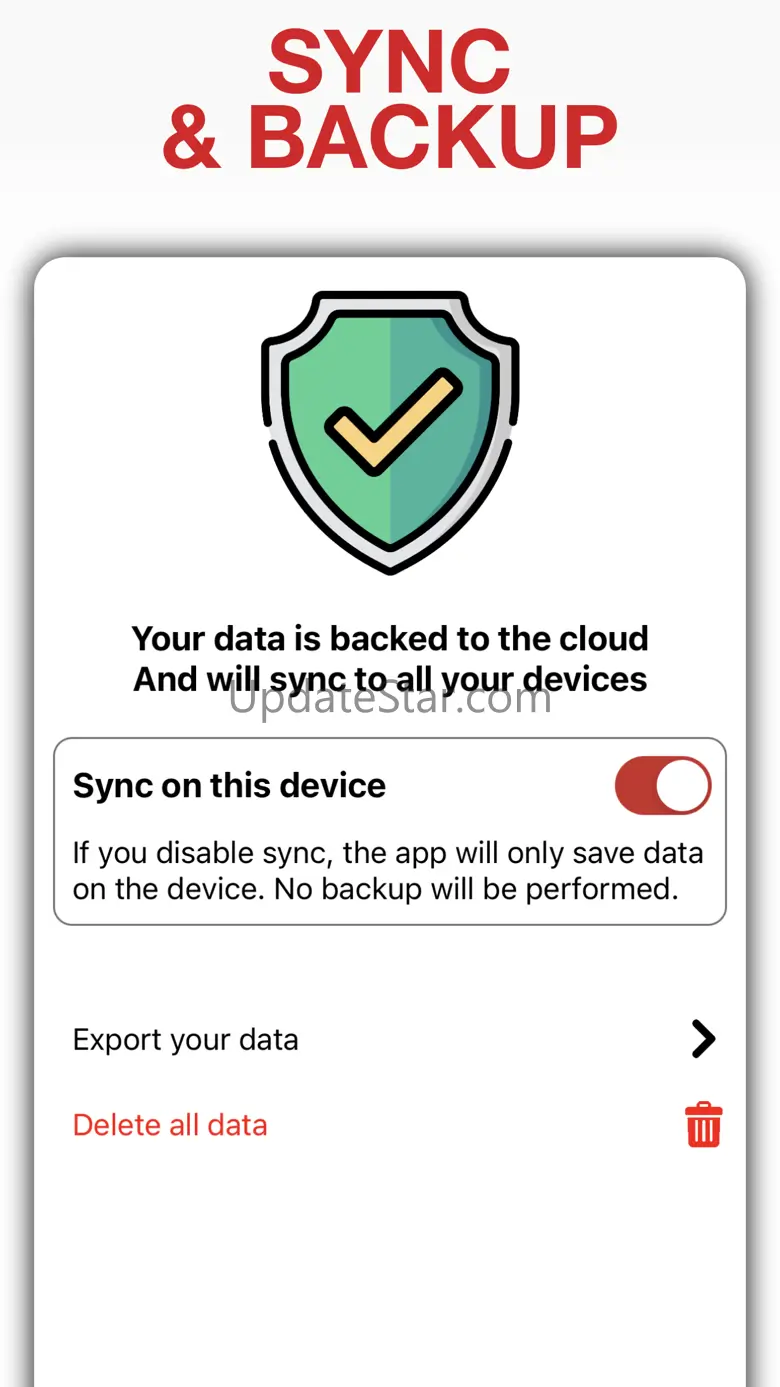This screenshot has width=780, height=1387.
Task: Click the red trash can icon
Action: (703, 1125)
